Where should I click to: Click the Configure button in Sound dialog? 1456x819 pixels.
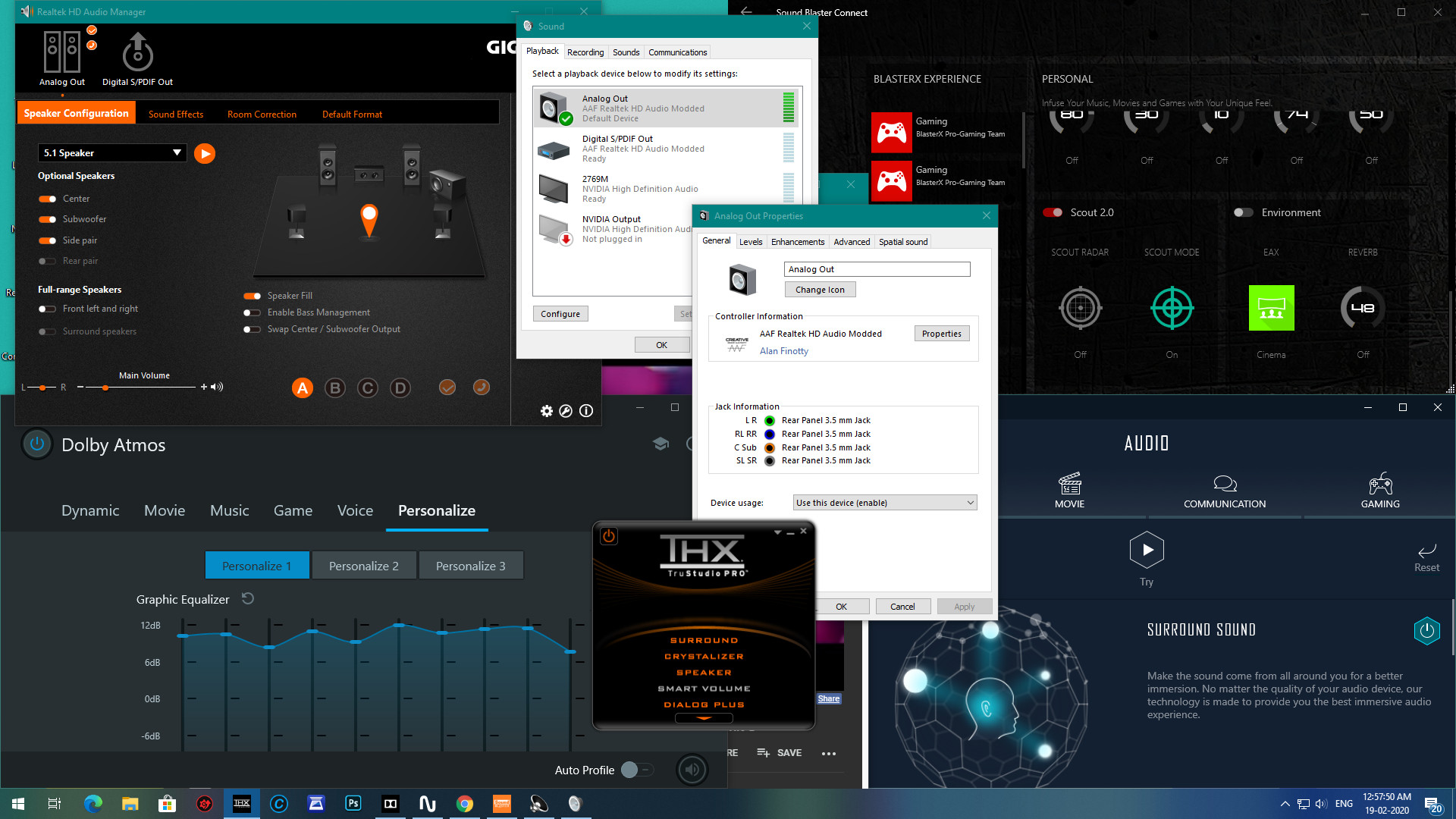click(560, 314)
